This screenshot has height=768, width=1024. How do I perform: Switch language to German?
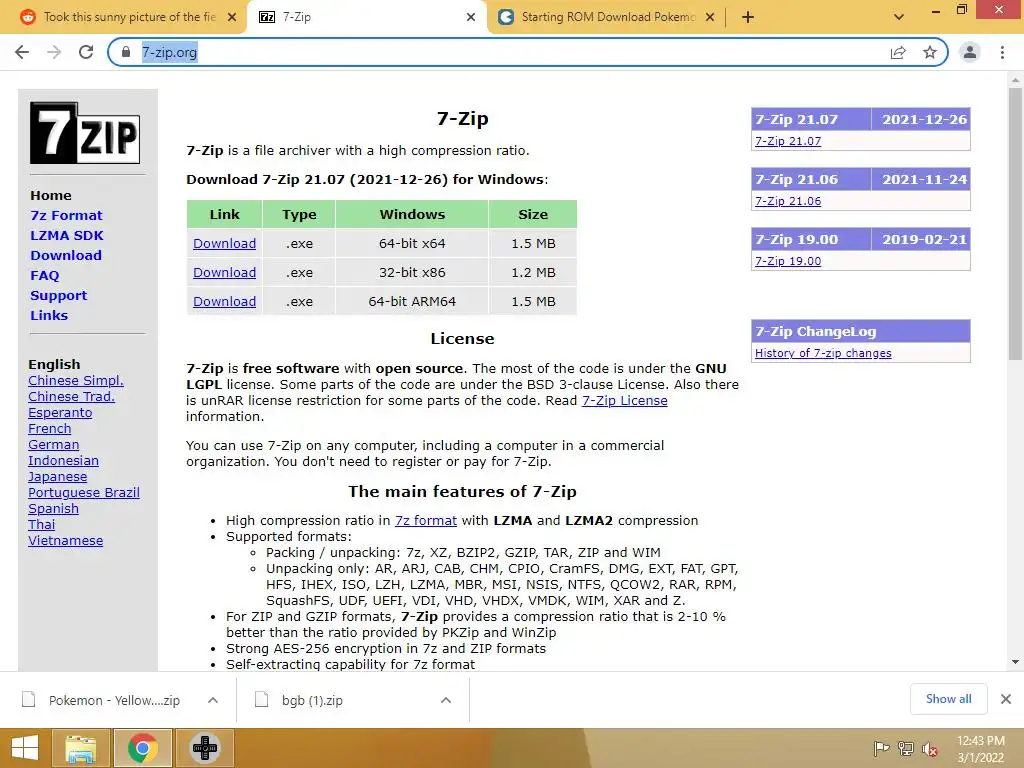point(54,445)
